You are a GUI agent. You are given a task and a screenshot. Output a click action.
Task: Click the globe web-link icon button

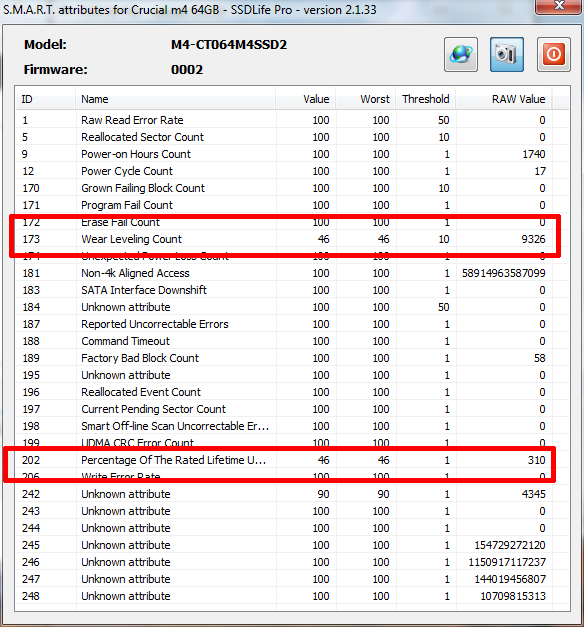[461, 55]
